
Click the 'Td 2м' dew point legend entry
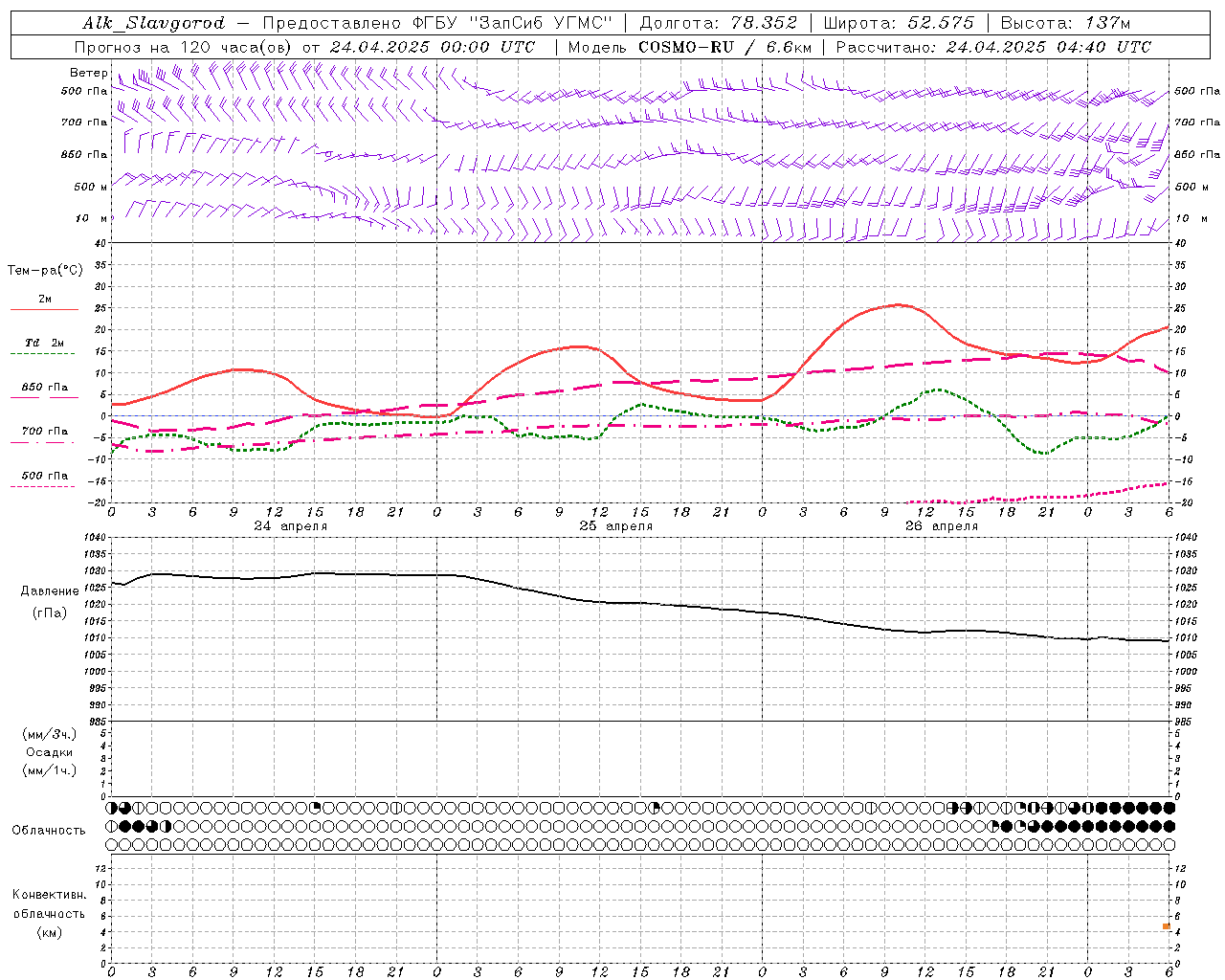pyautogui.click(x=45, y=343)
